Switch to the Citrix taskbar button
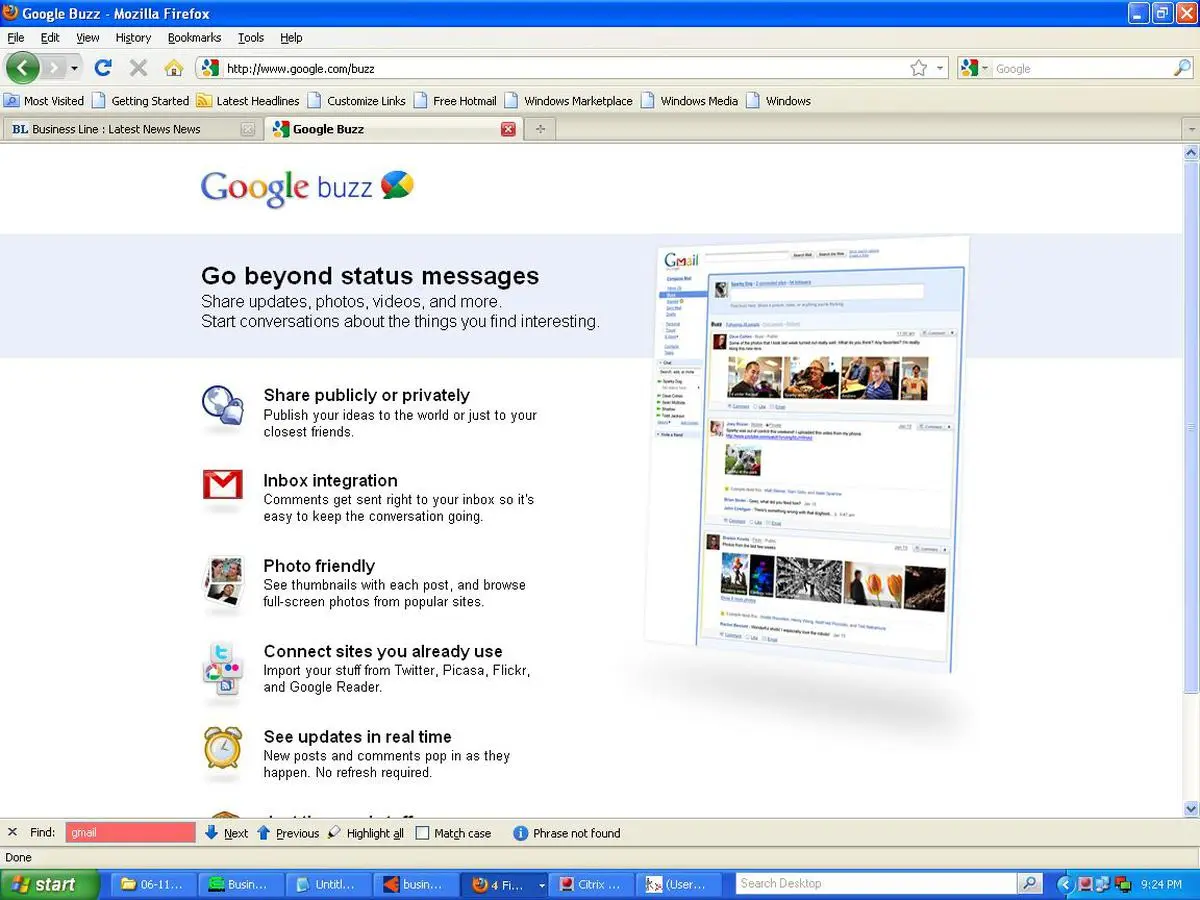The height and width of the screenshot is (900, 1200). point(593,884)
